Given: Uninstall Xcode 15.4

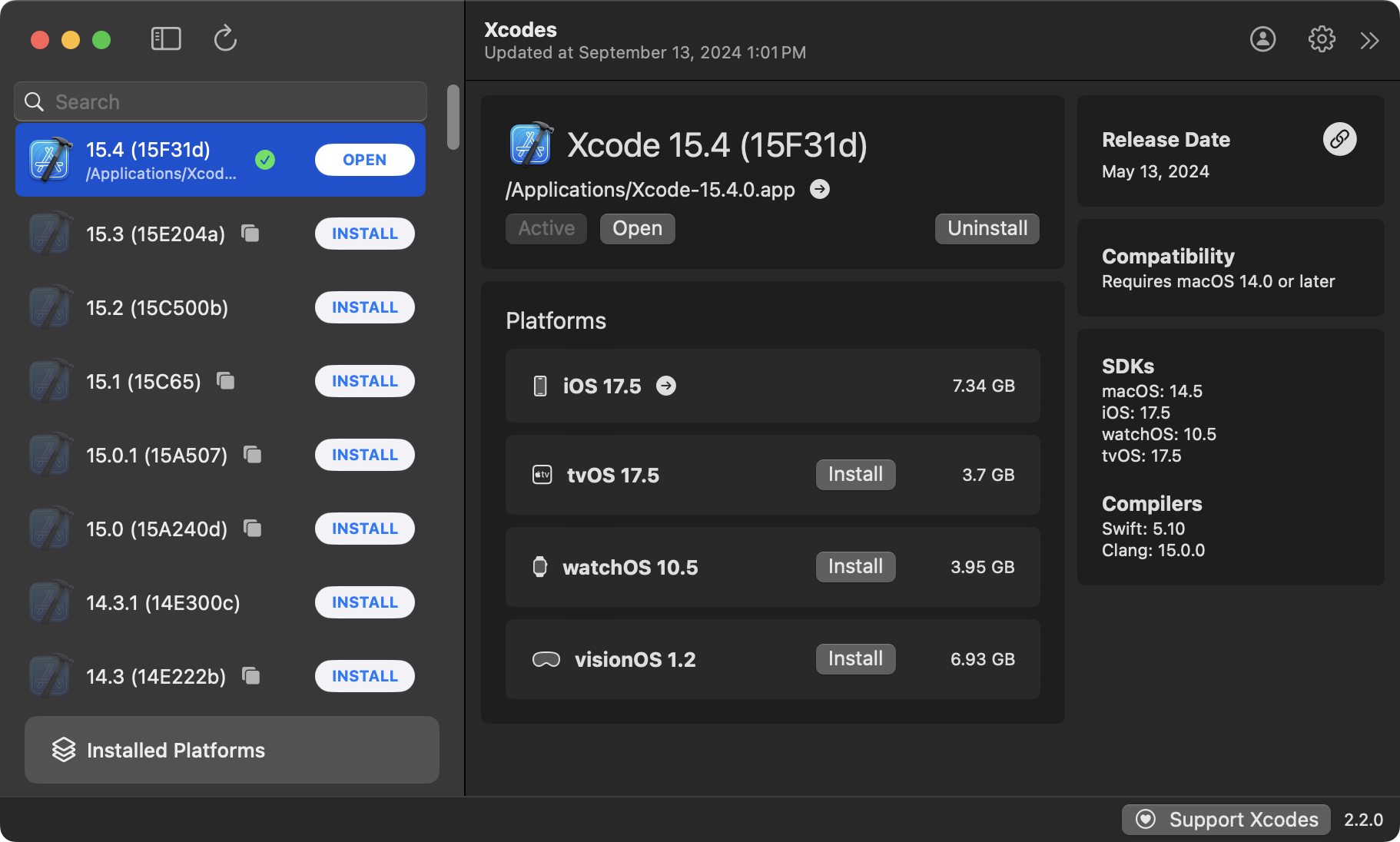Looking at the screenshot, I should 987,229.
